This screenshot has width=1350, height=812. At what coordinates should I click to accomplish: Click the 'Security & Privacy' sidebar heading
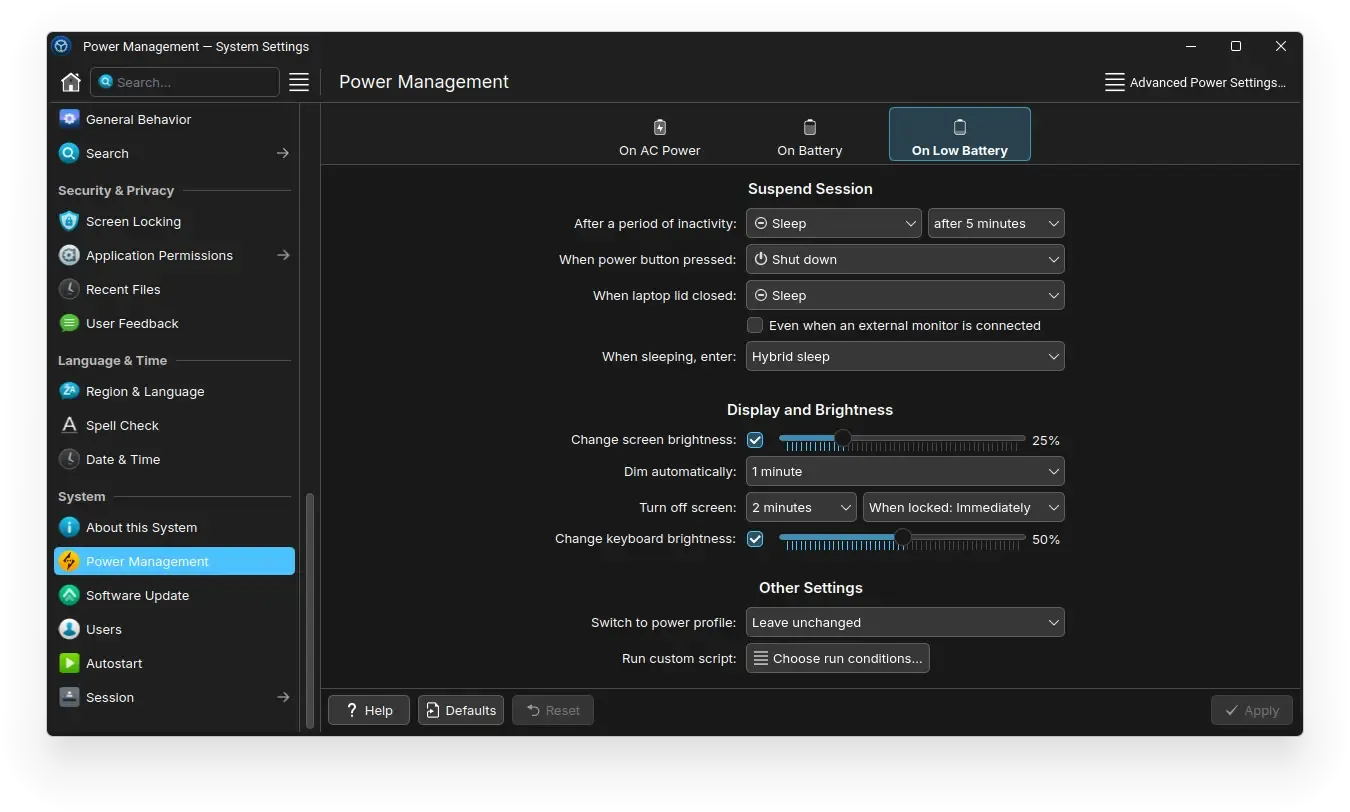pyautogui.click(x=116, y=190)
